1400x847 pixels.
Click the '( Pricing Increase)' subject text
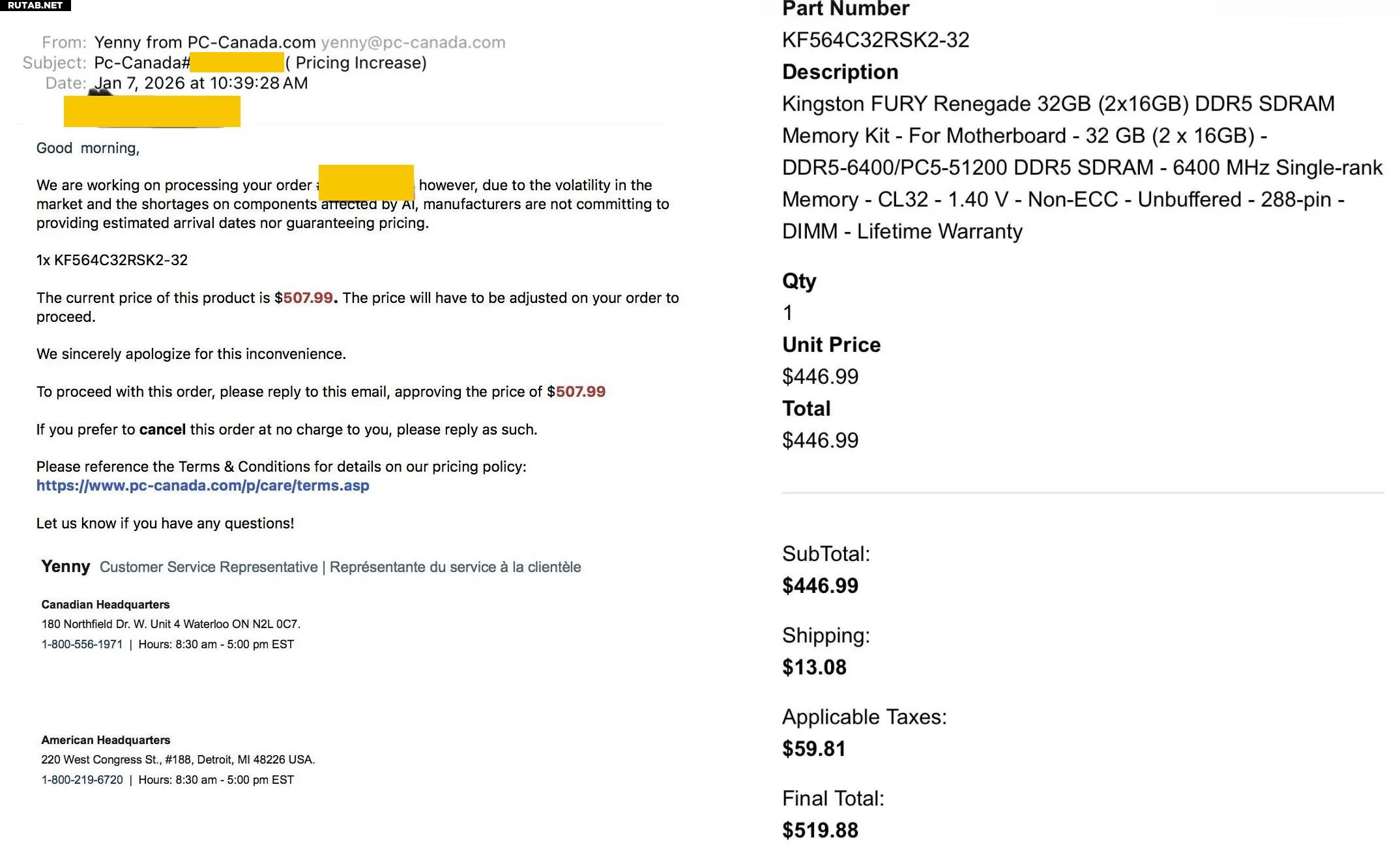357,63
